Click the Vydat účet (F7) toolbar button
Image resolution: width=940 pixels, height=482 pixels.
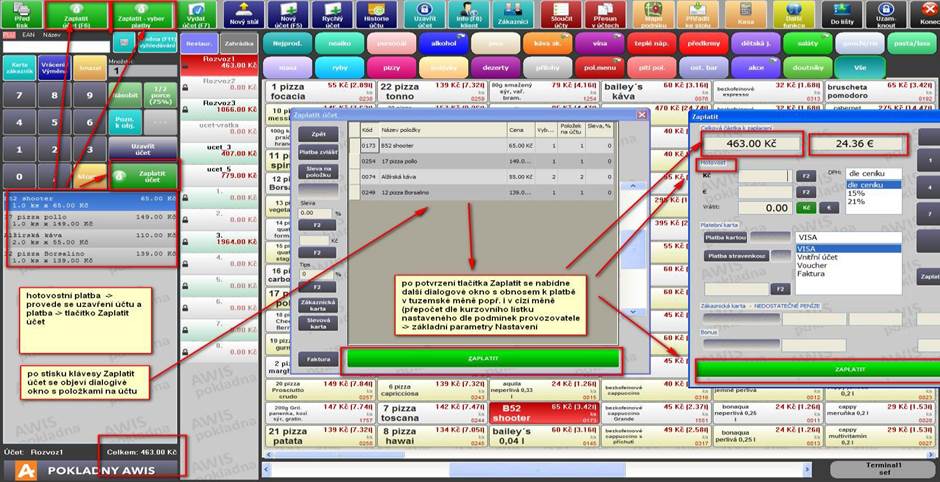click(x=197, y=15)
